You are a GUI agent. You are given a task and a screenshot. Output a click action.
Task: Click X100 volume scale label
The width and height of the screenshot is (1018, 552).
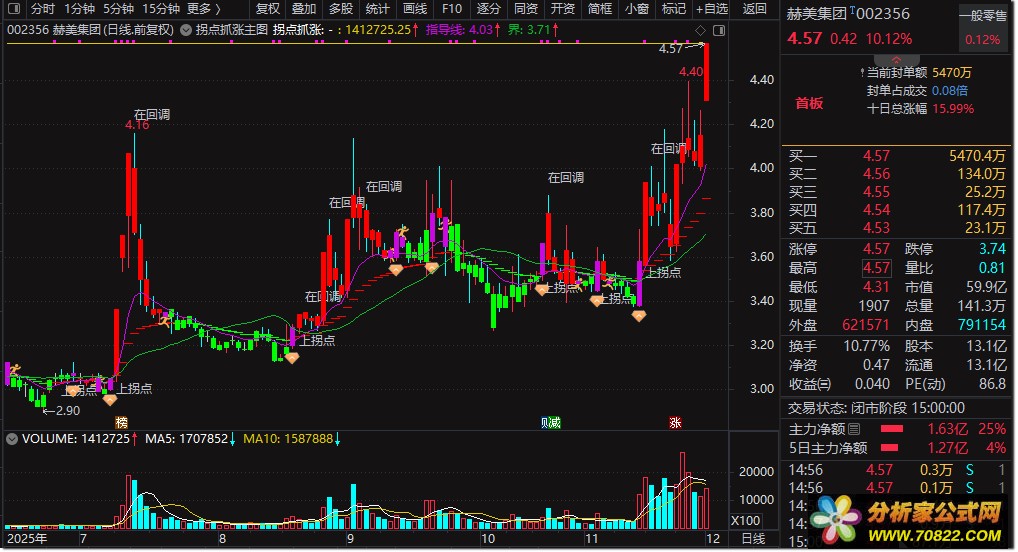click(746, 521)
